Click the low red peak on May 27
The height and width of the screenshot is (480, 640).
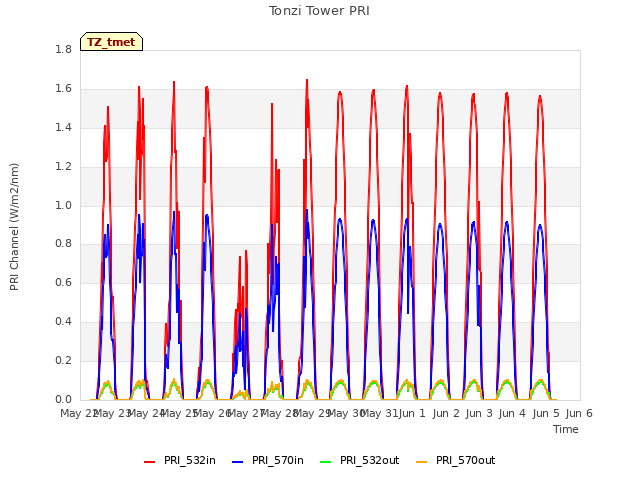[246, 251]
